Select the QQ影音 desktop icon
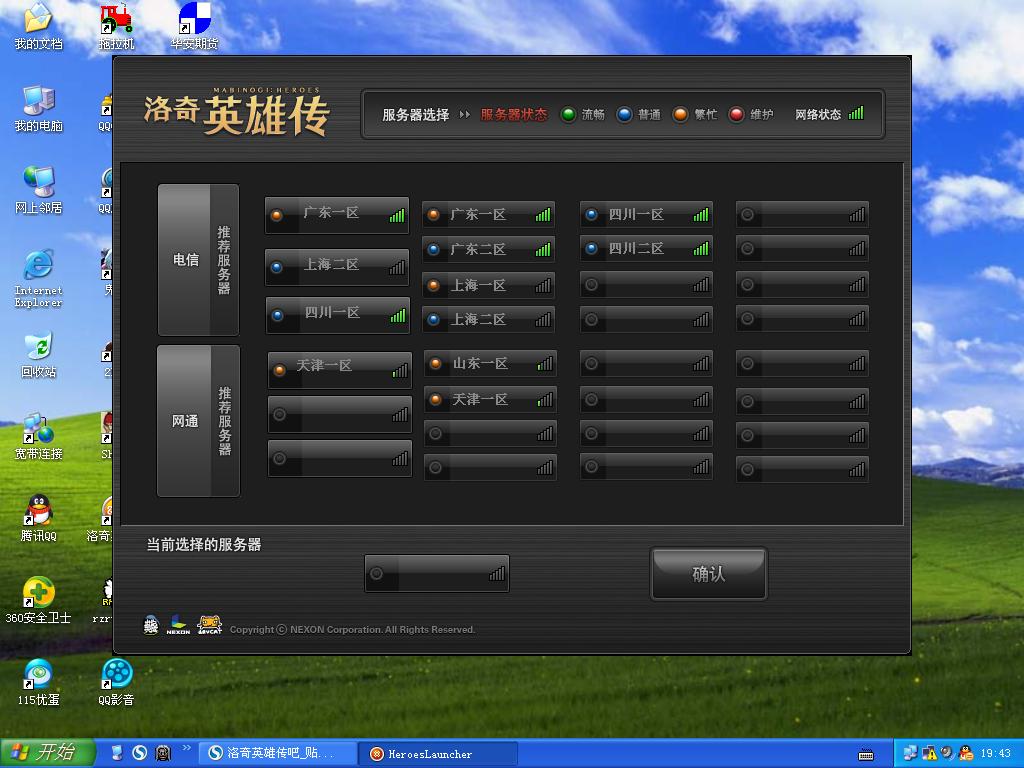The width and height of the screenshot is (1024, 768). click(x=116, y=682)
